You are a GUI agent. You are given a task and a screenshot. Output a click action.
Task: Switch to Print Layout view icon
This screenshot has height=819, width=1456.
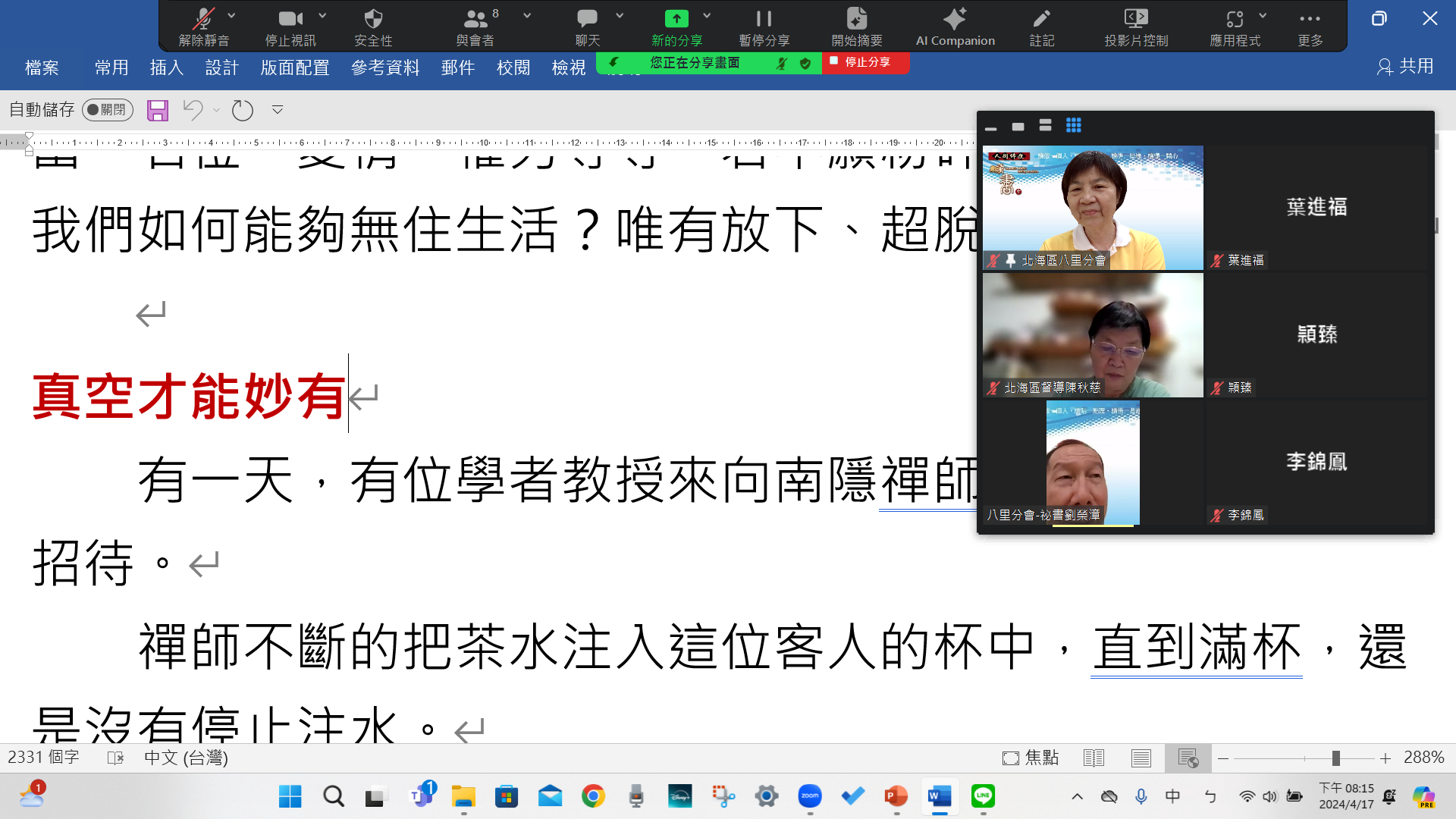[x=1141, y=758]
